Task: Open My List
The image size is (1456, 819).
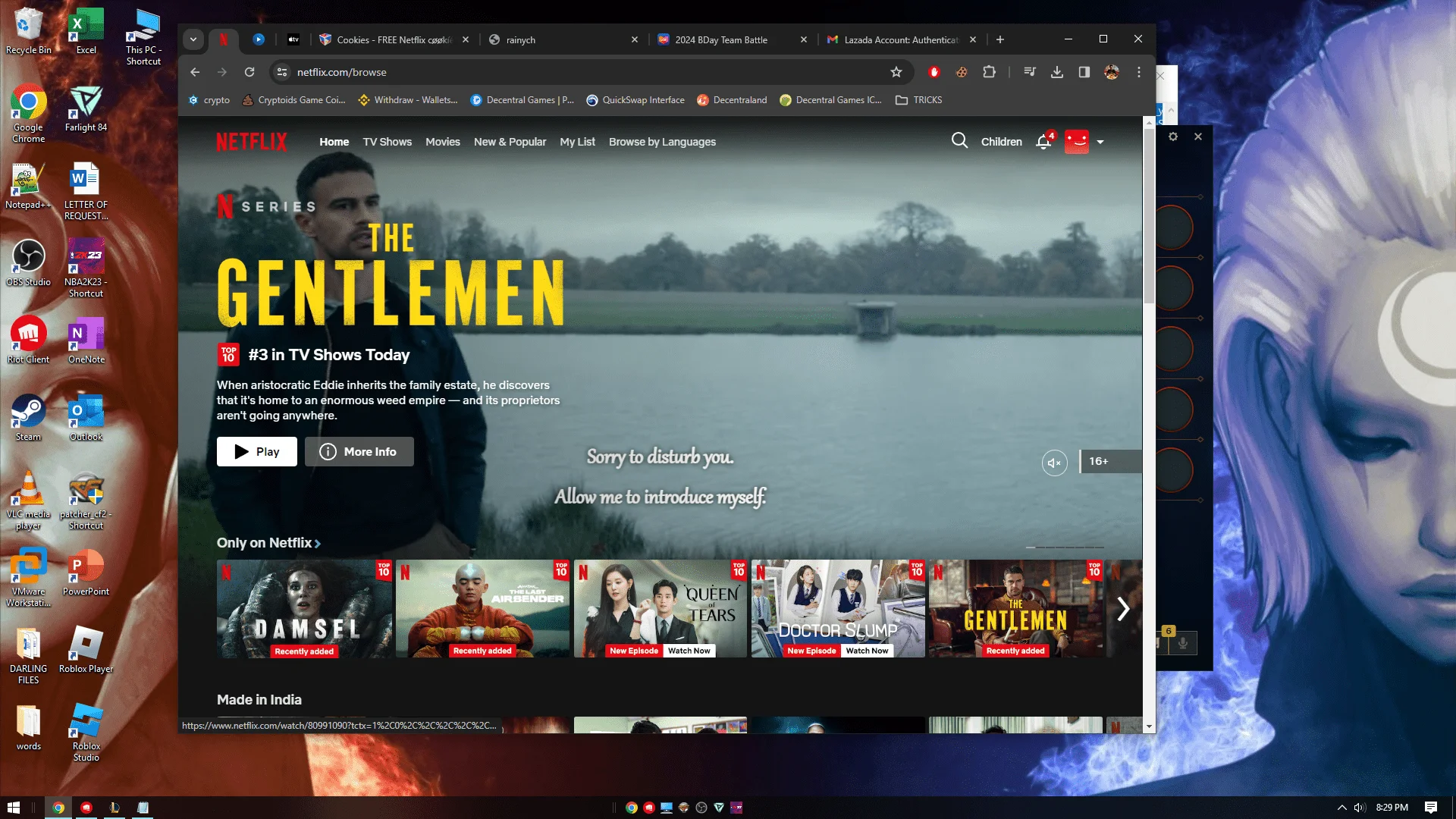Action: (x=577, y=142)
